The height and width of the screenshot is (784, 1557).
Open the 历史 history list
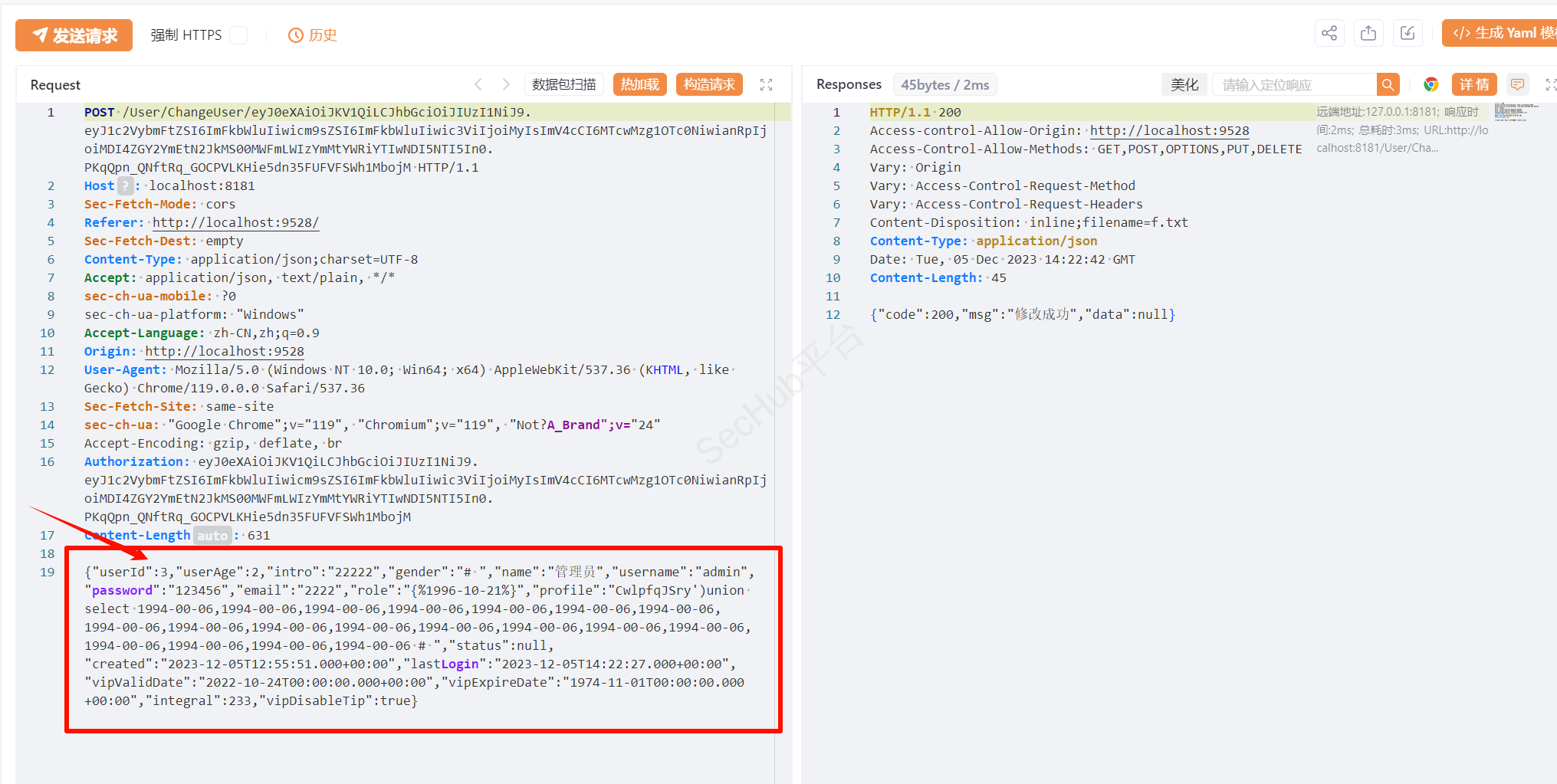[x=313, y=35]
